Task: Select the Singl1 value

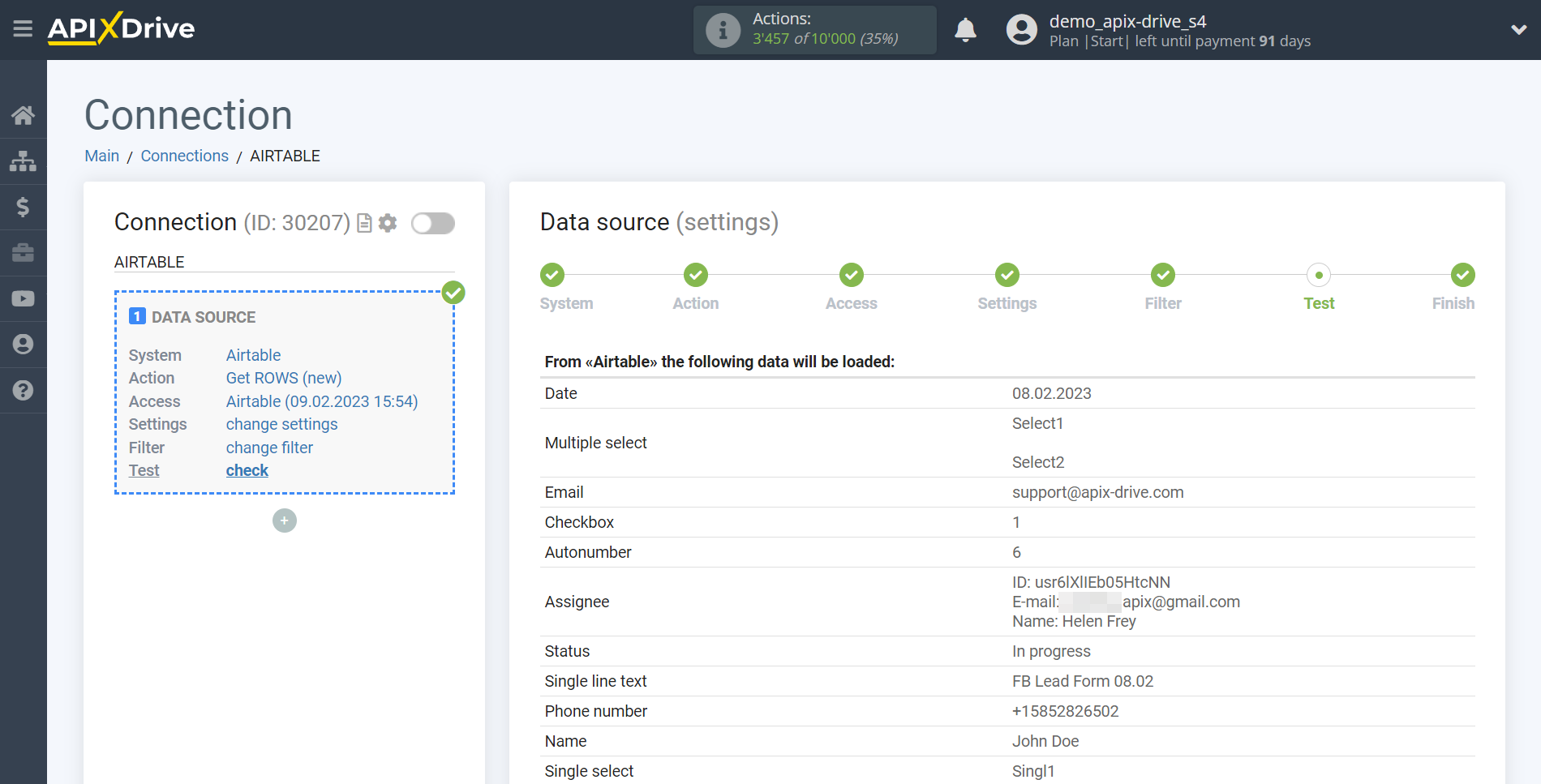Action: tap(1033, 771)
